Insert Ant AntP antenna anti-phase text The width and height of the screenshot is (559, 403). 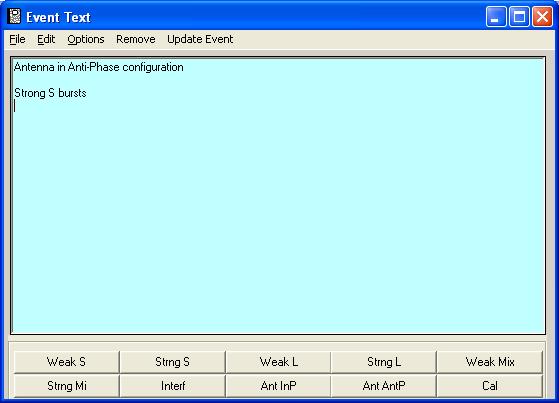click(x=384, y=386)
